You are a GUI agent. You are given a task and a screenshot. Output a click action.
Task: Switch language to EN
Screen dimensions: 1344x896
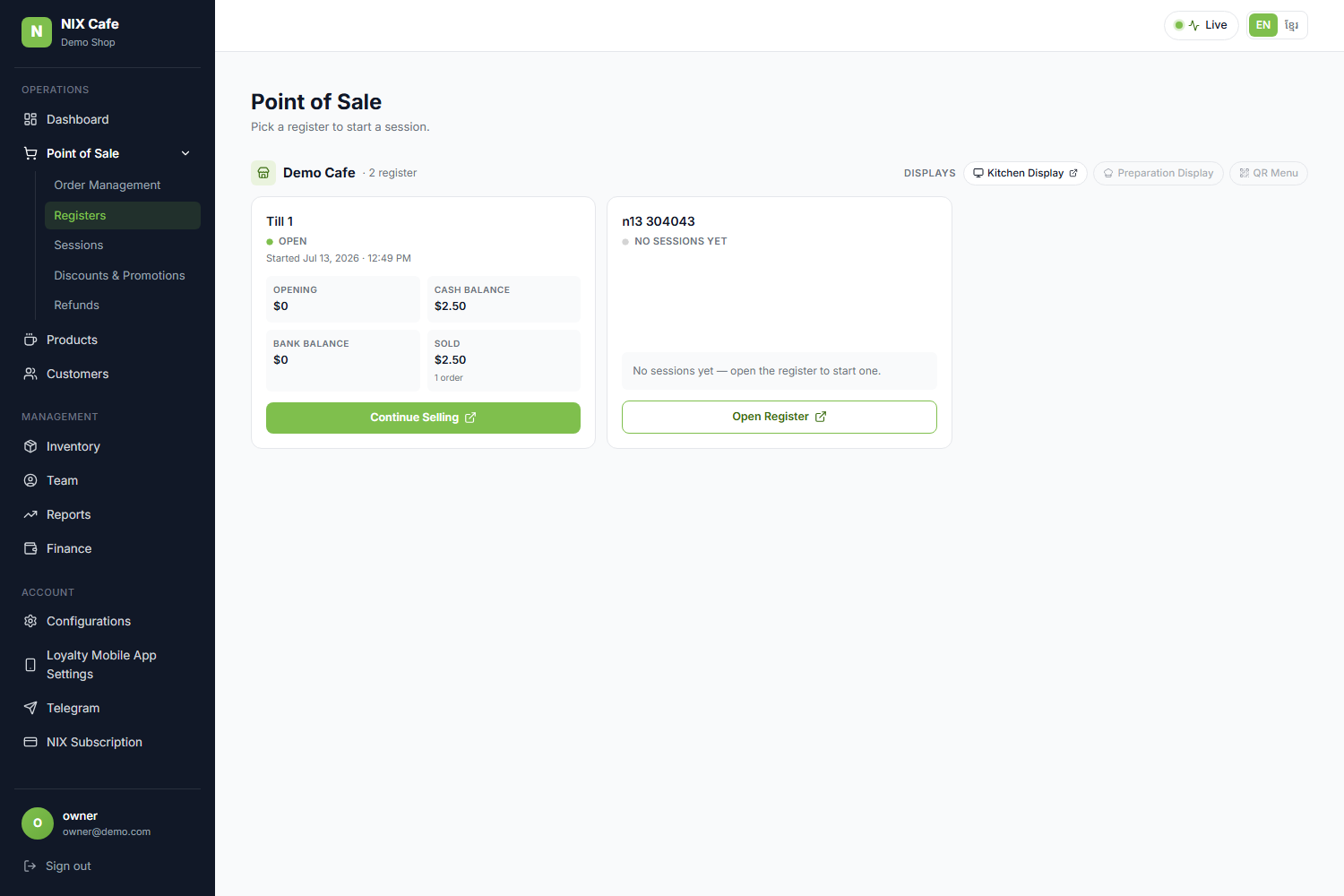(x=1263, y=25)
